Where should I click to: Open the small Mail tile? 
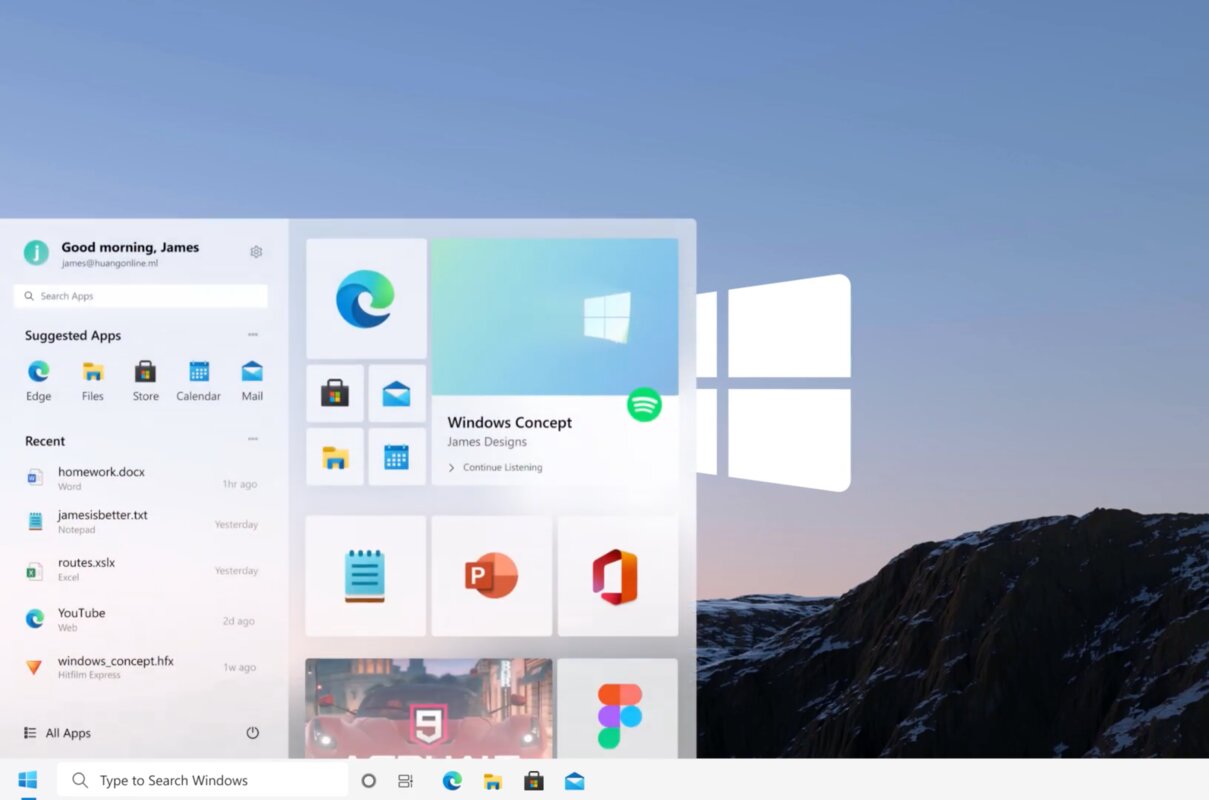[397, 393]
